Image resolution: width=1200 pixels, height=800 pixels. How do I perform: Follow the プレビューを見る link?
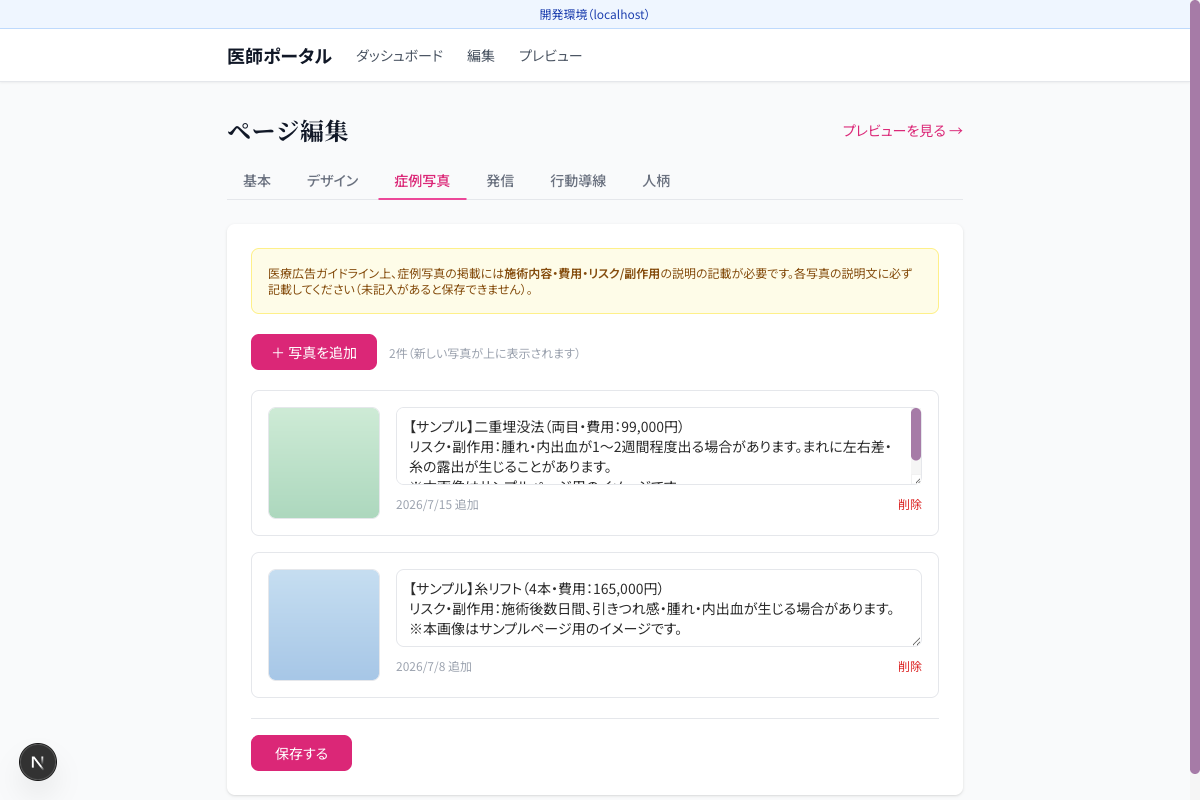click(902, 130)
